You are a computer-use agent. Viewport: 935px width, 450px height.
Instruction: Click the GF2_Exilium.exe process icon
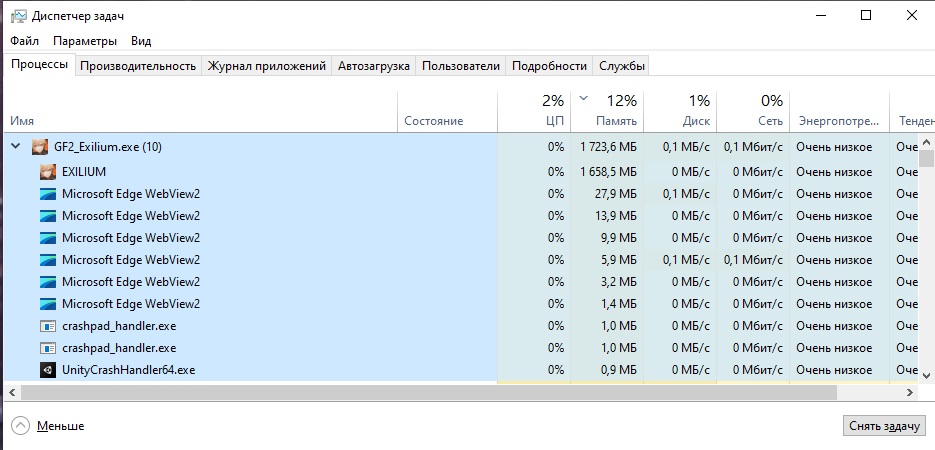[40, 147]
